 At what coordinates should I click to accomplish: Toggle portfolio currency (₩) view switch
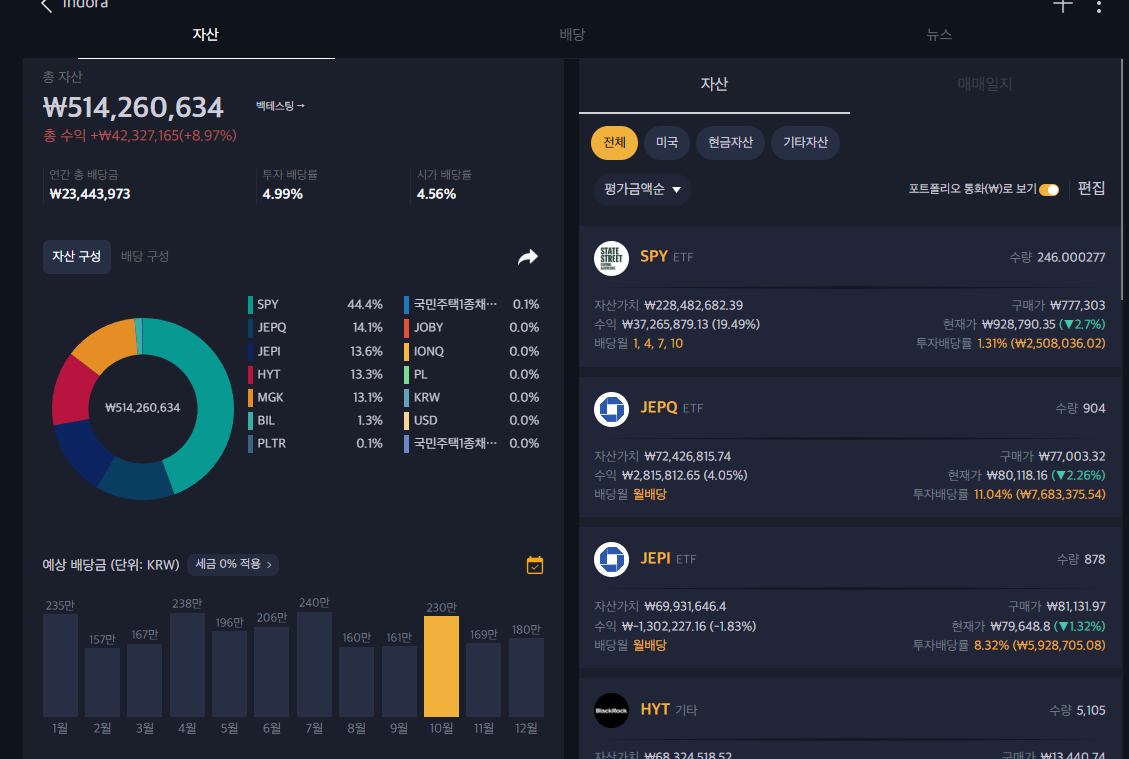pos(1049,189)
